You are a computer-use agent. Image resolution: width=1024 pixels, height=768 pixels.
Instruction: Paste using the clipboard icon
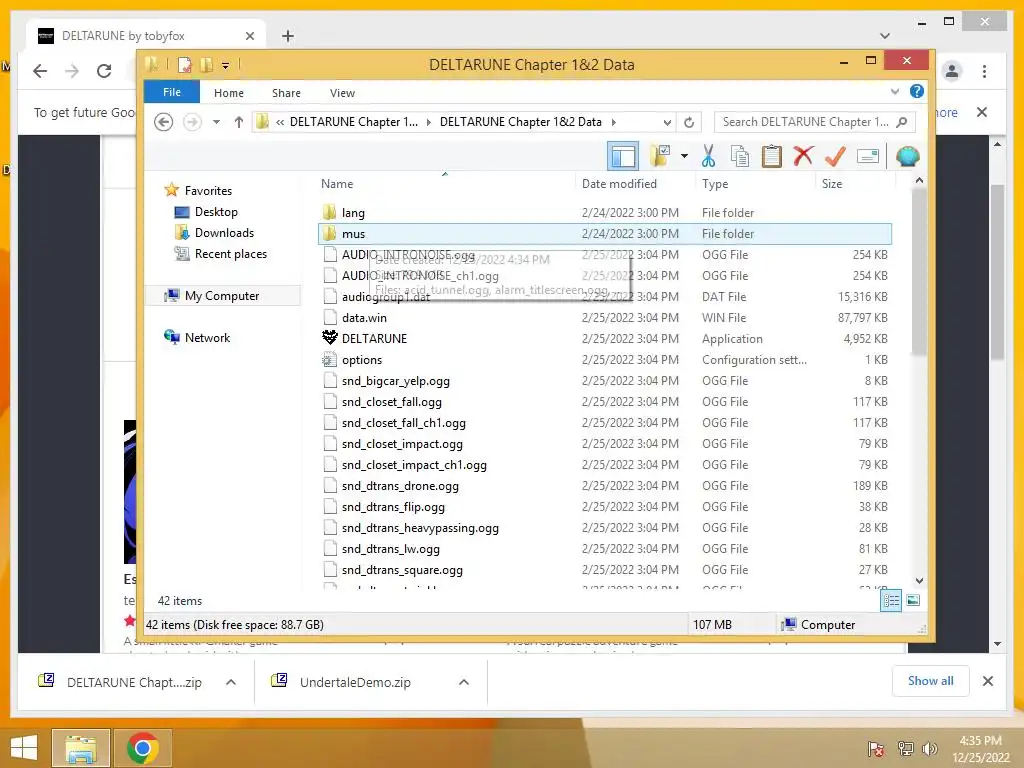tap(771, 156)
